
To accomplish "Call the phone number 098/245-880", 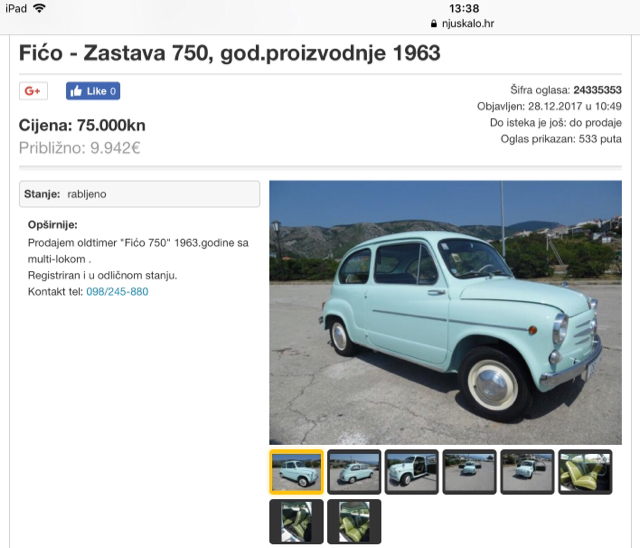I will click(117, 291).
